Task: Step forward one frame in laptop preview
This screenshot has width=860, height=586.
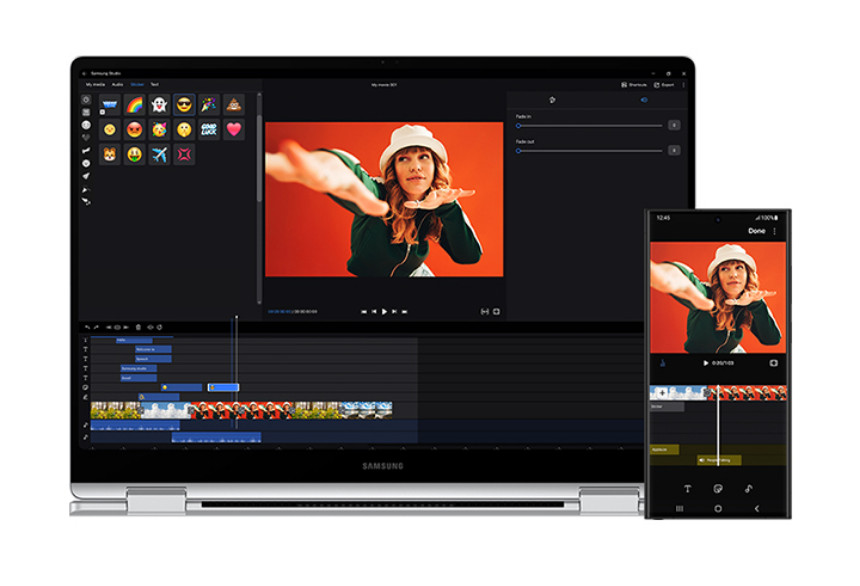Action: [394, 312]
